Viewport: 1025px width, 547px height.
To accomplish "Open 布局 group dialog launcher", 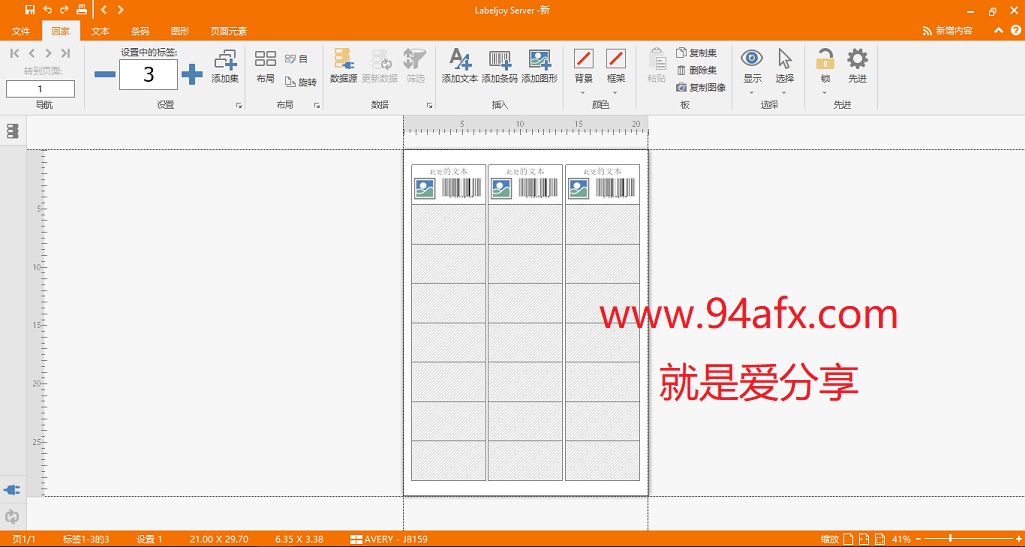I will pyautogui.click(x=317, y=105).
